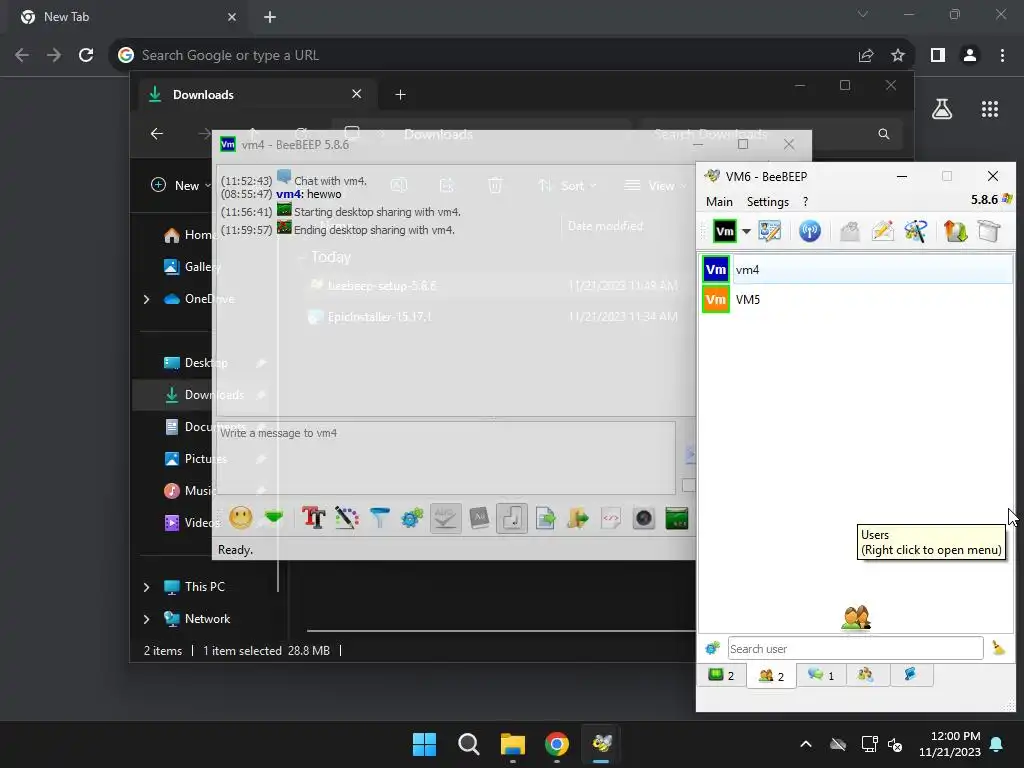Click the white box share icon
The image size is (1024, 768).
989,231
